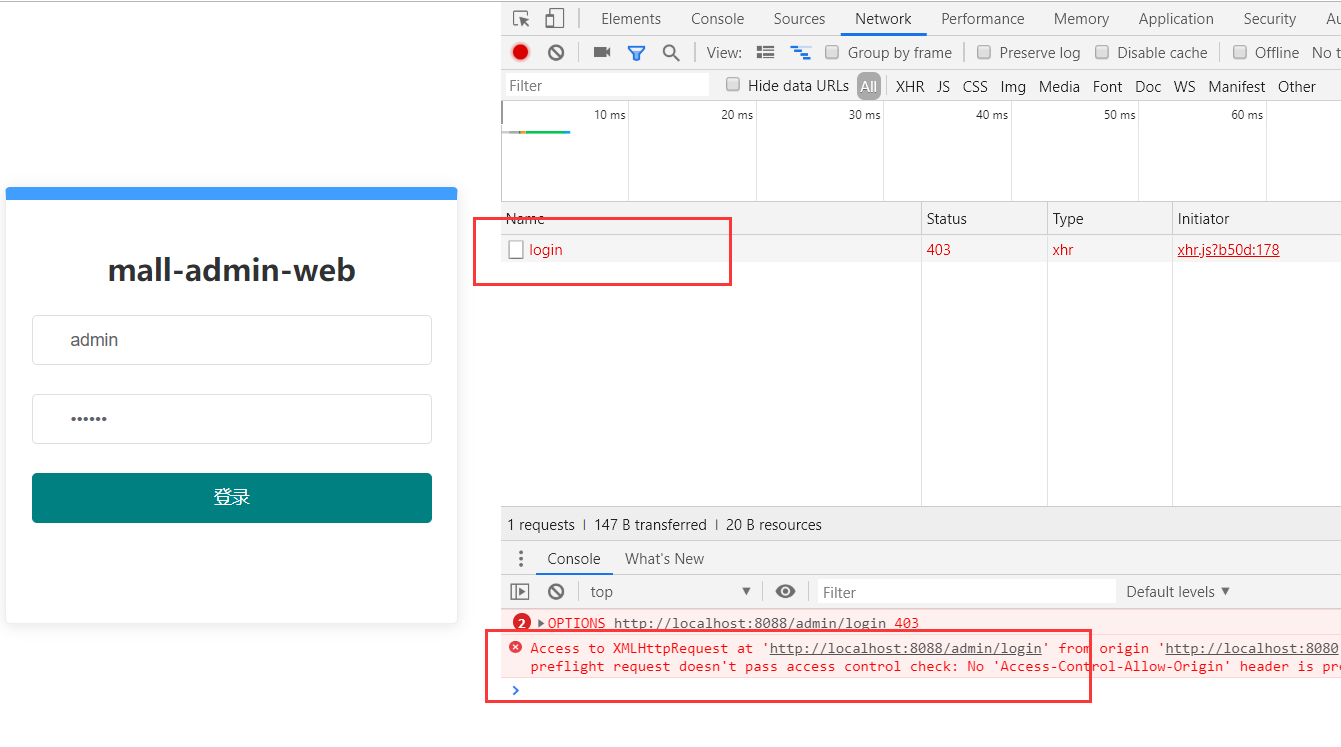Open the top frame context dropdown
Image resolution: width=1341 pixels, height=747 pixels.
(668, 591)
